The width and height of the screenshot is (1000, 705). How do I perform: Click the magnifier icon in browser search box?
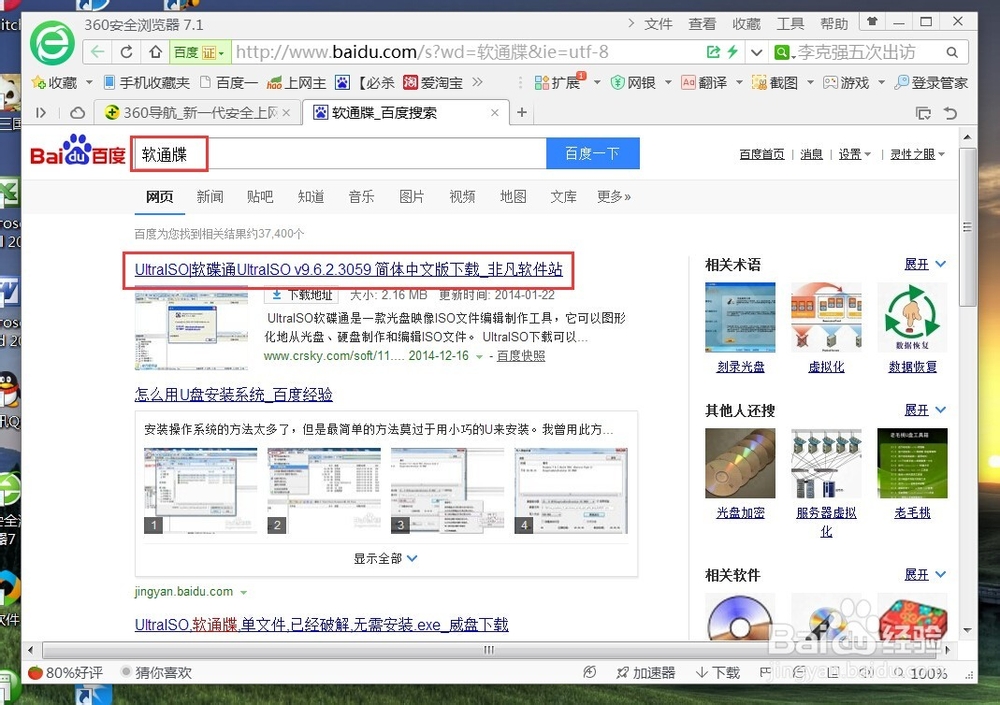(x=952, y=52)
